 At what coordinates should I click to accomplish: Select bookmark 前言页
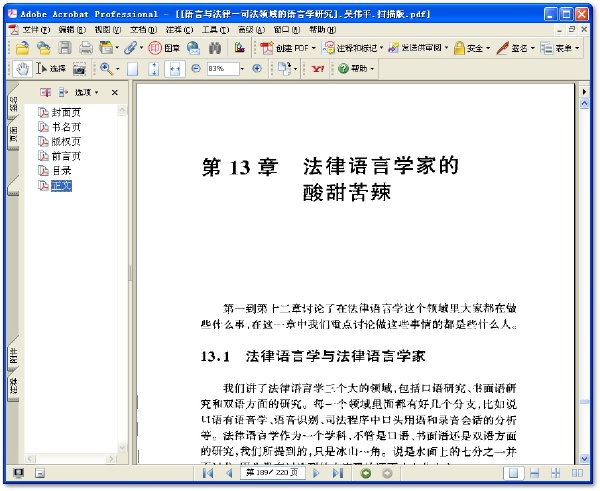click(66, 156)
